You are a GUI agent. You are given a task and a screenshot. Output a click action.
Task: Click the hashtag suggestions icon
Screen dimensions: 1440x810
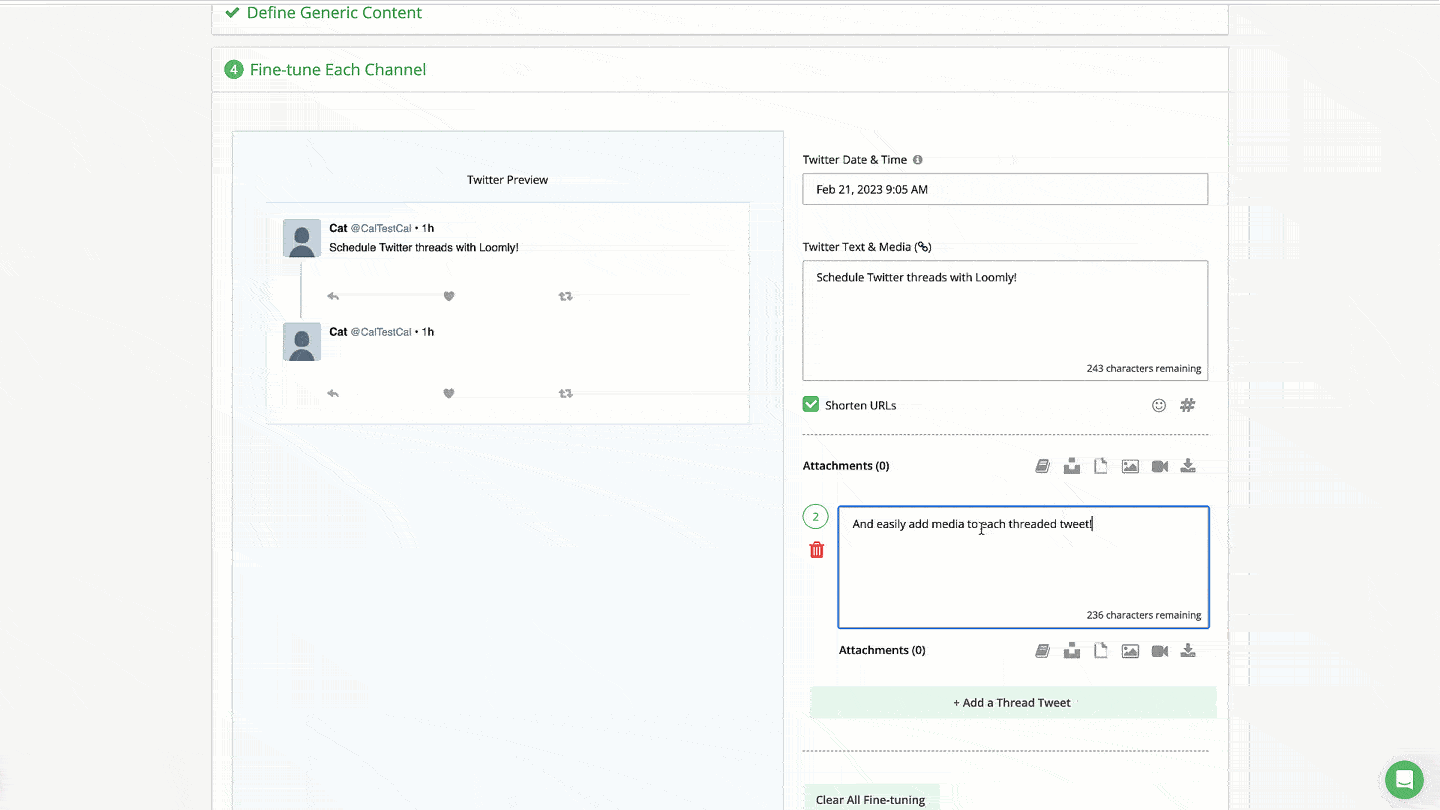pyautogui.click(x=1187, y=405)
